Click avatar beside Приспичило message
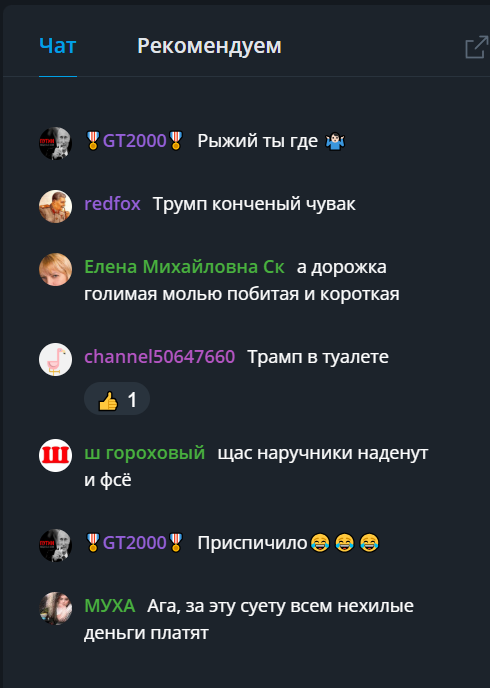This screenshot has height=688, width=490. coord(55,545)
